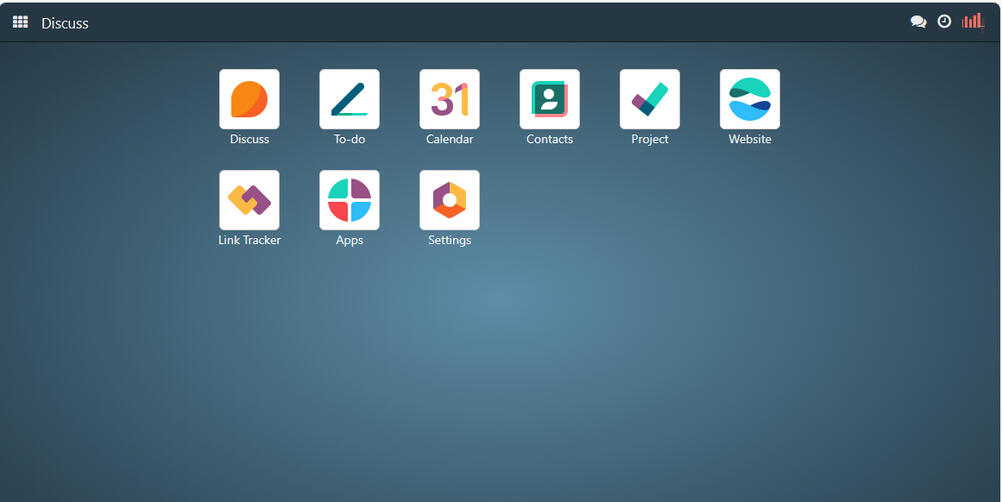Open the Discuss app icon
This screenshot has width=1002, height=502.
[x=249, y=99]
